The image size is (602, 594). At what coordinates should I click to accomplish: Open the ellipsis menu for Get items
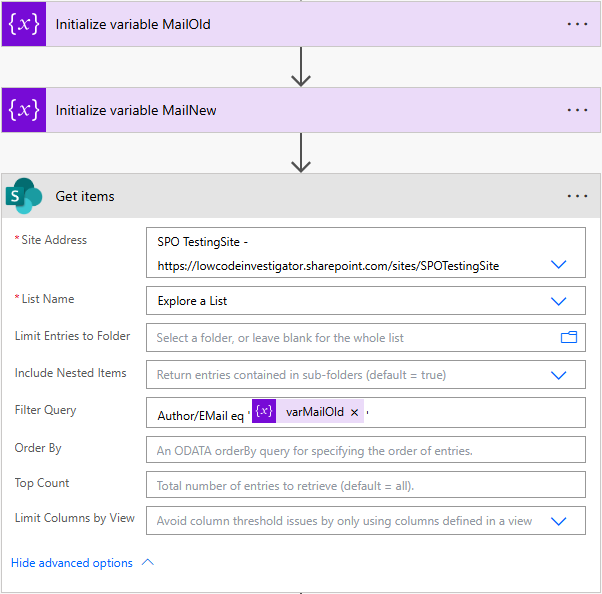pyautogui.click(x=577, y=196)
